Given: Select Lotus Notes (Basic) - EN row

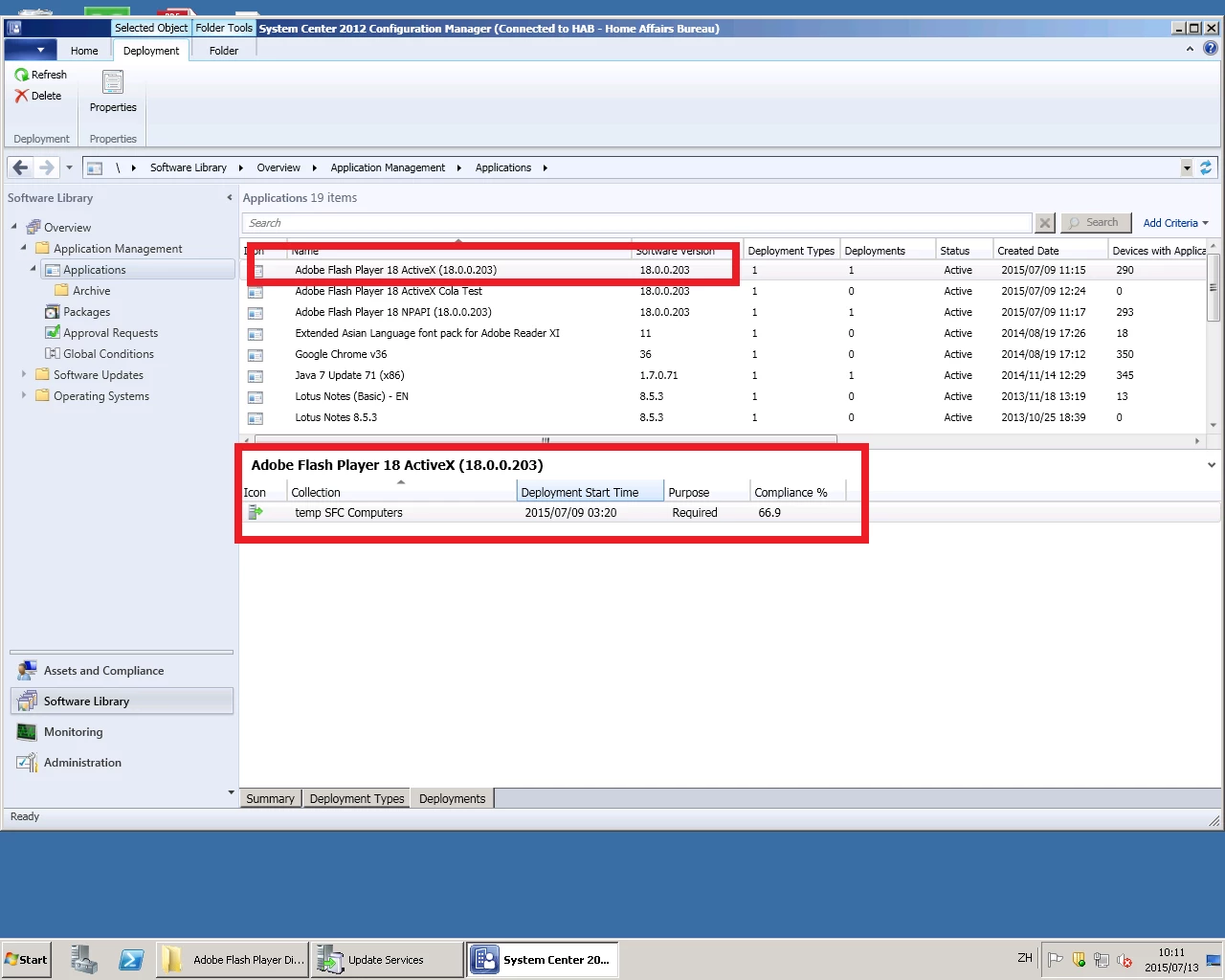Looking at the screenshot, I should pos(724,396).
